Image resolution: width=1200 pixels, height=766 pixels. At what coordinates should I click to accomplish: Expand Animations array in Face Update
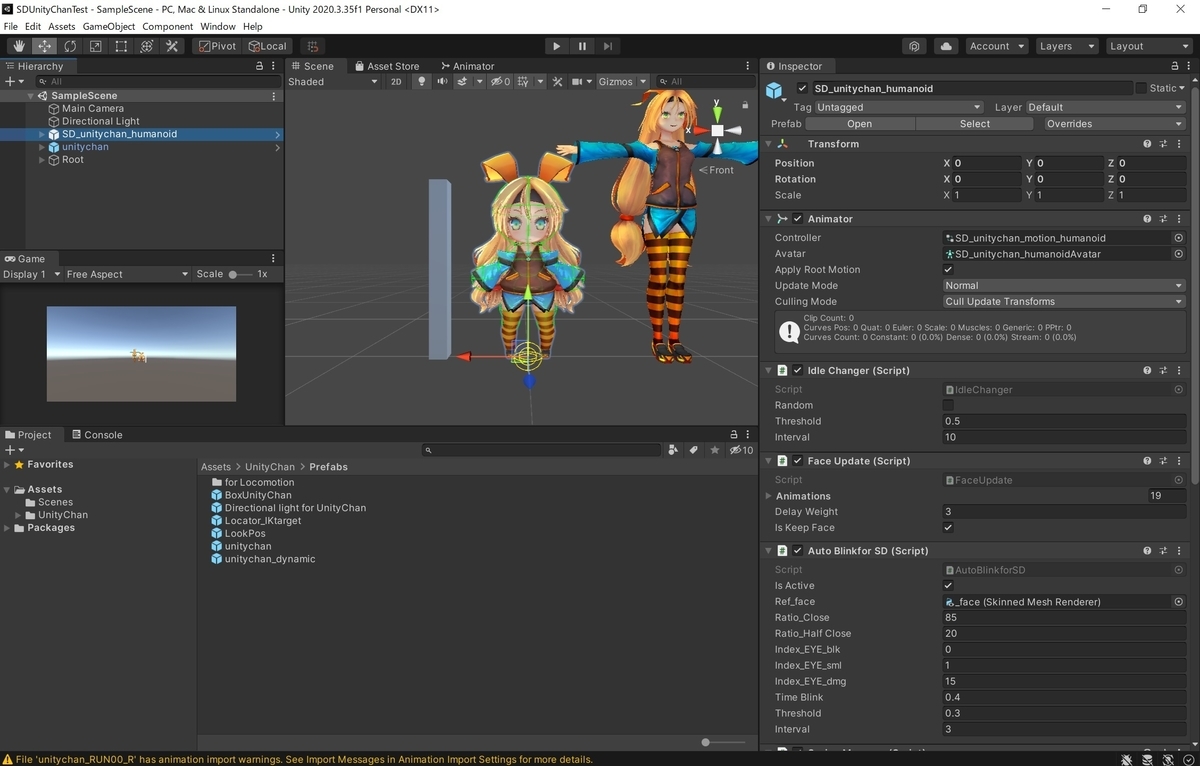(x=769, y=496)
